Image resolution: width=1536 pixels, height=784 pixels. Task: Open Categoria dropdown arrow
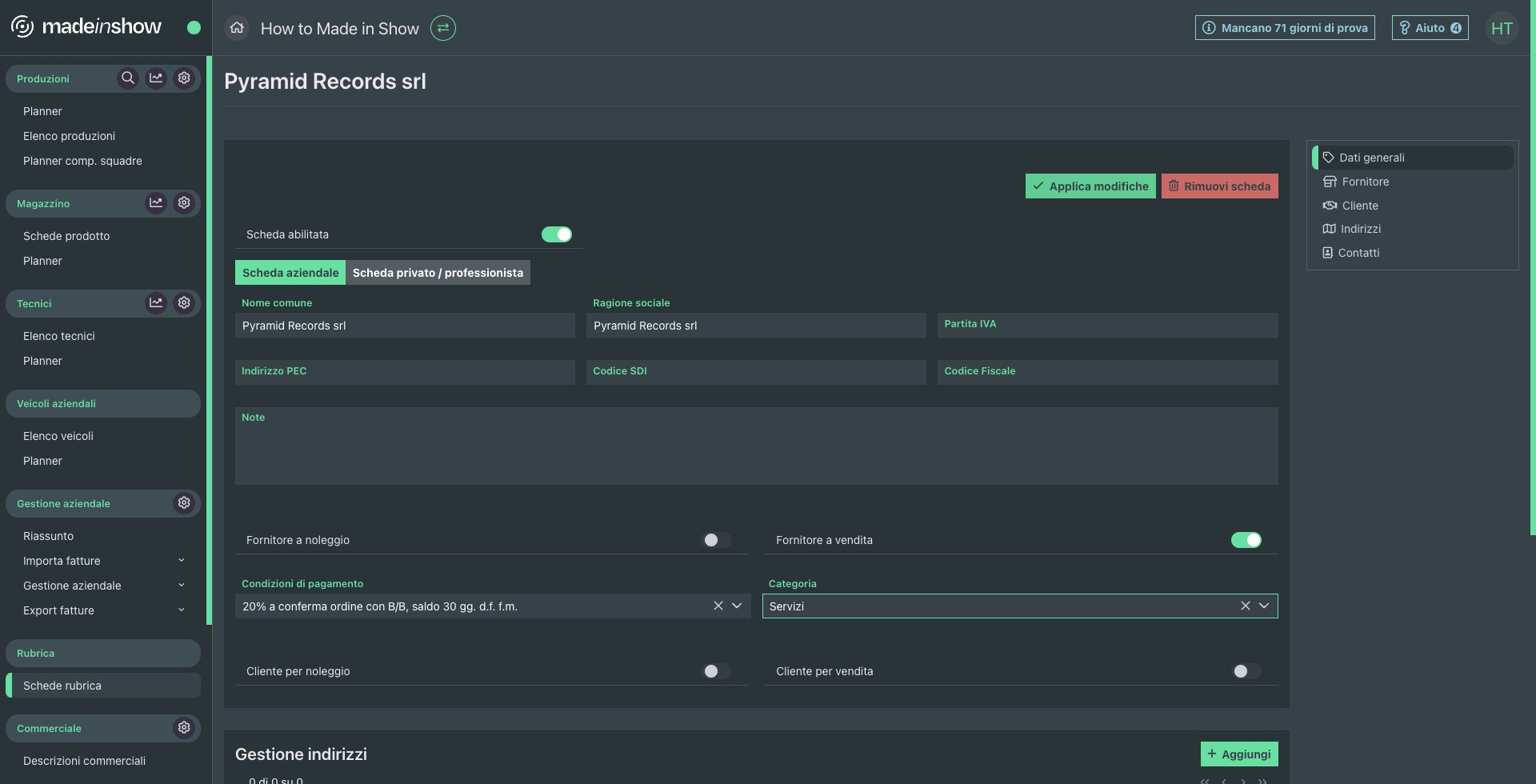[1264, 606]
